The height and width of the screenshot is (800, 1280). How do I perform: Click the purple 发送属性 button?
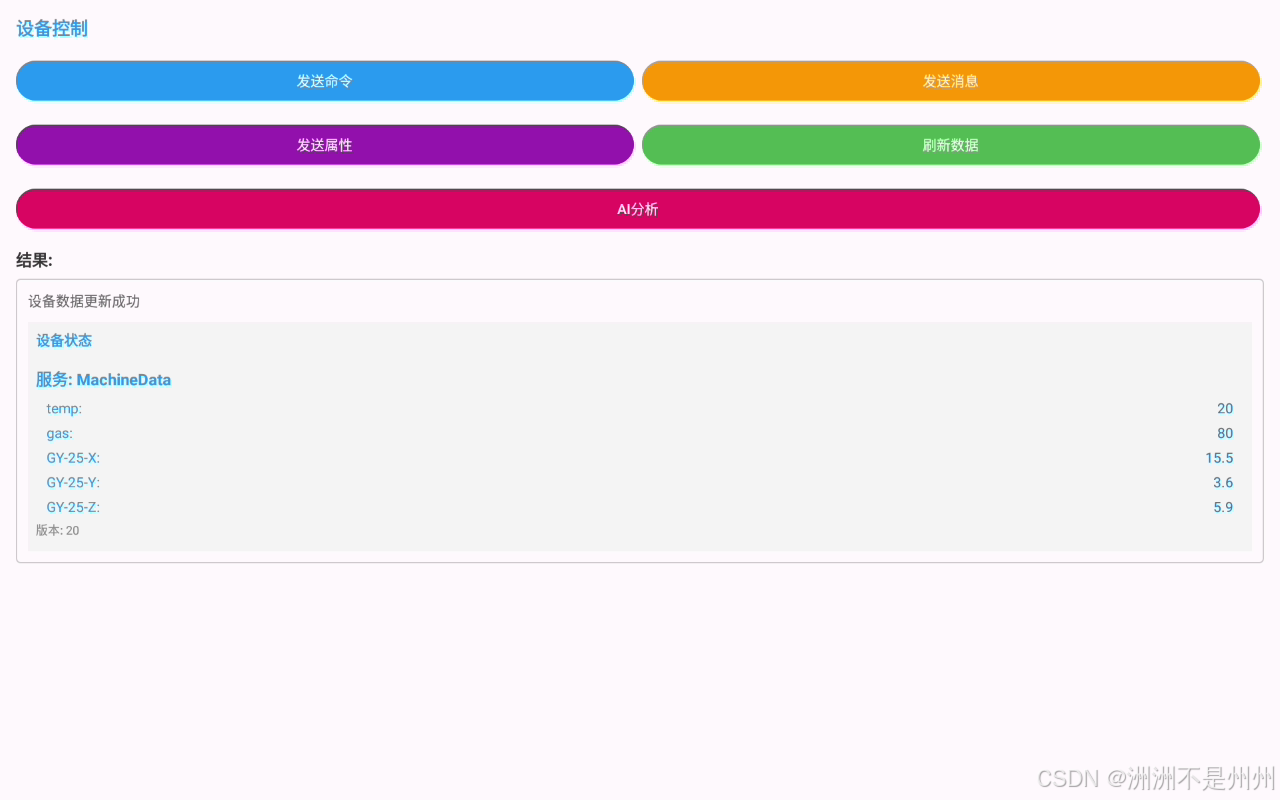[325, 145]
